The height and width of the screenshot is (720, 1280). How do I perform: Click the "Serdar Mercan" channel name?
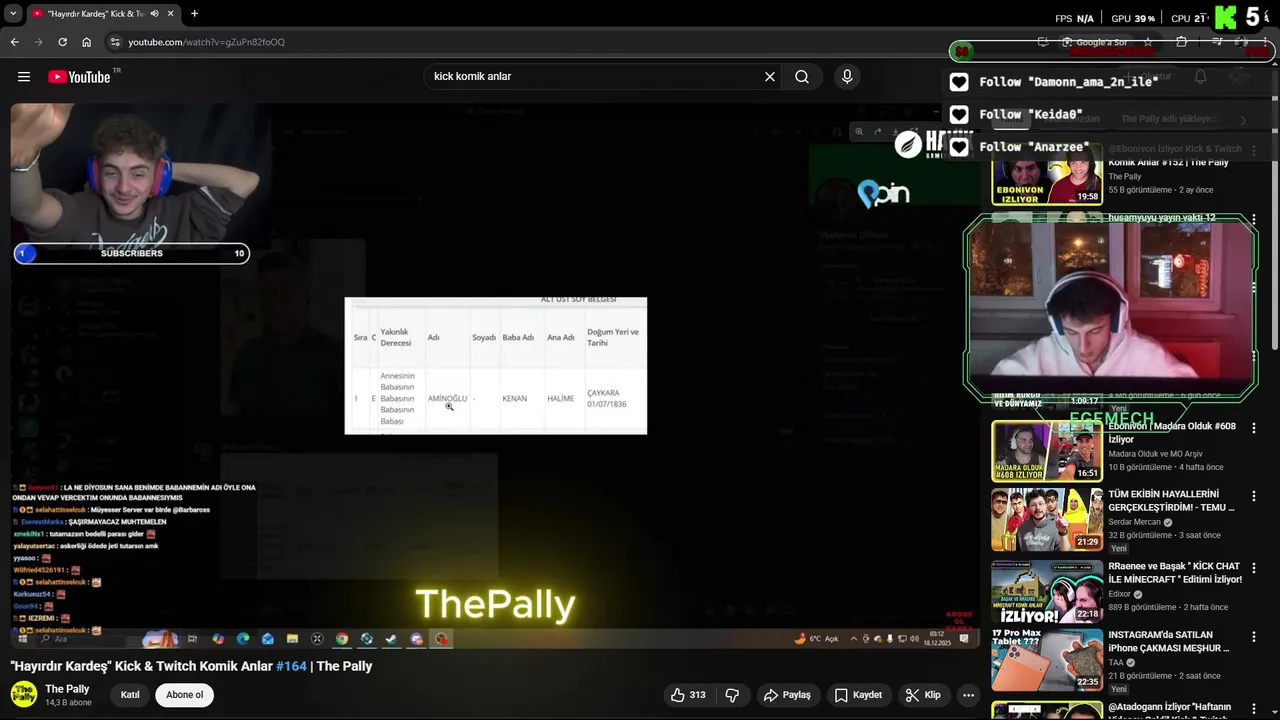pyautogui.click(x=1135, y=522)
